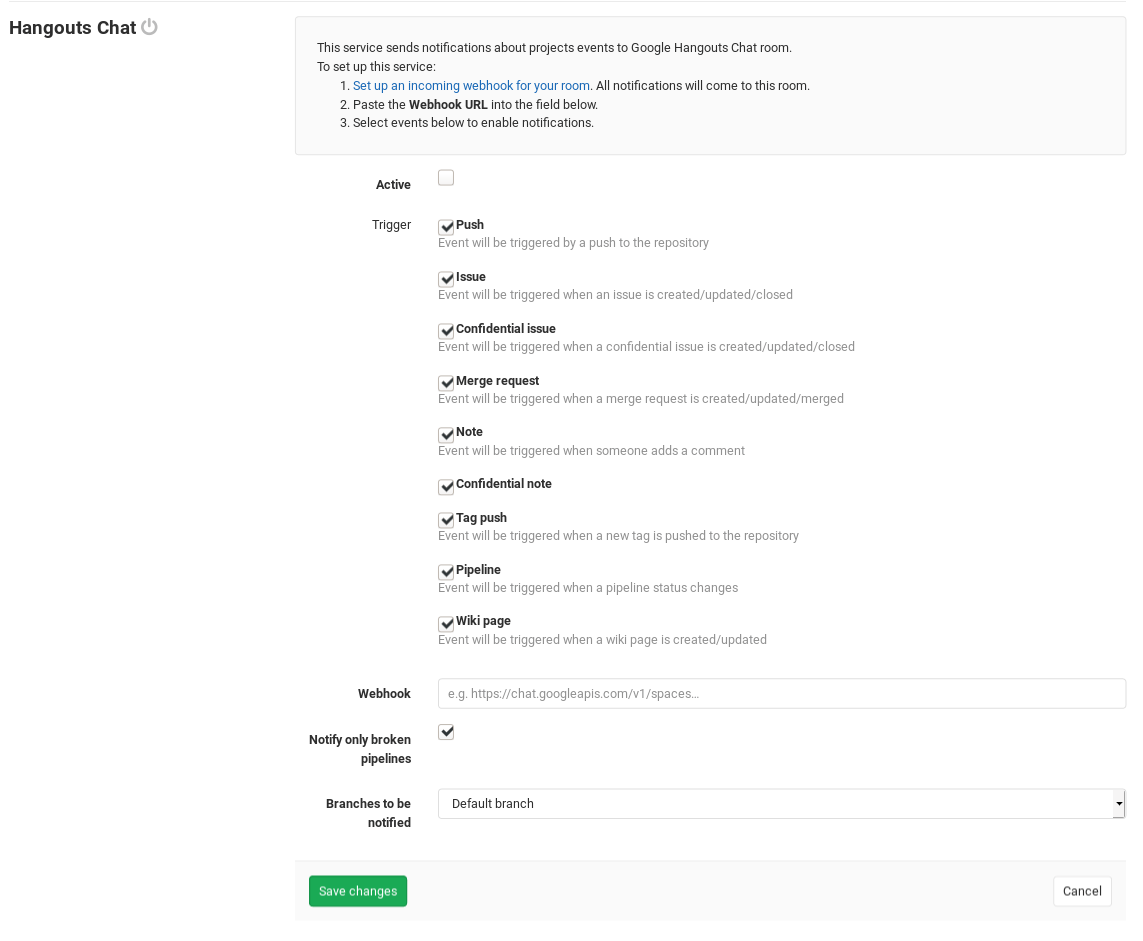Enable the Active checkbox
Viewport: 1143px width, 941px height.
[x=446, y=177]
